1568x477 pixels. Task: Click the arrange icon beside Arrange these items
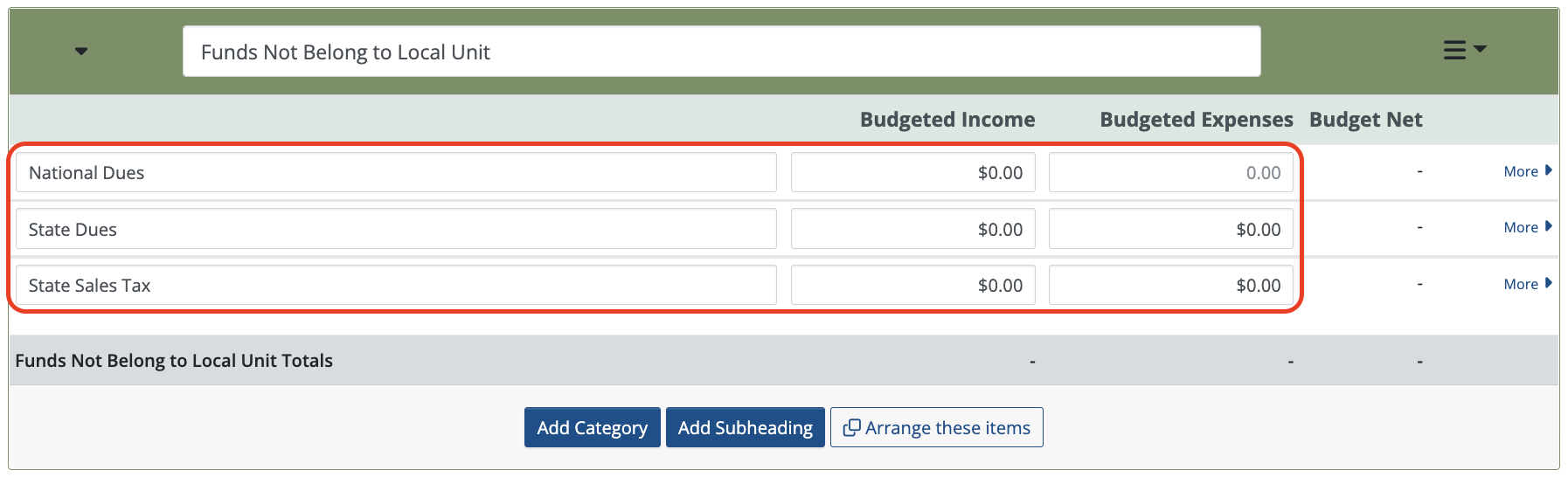(x=851, y=428)
